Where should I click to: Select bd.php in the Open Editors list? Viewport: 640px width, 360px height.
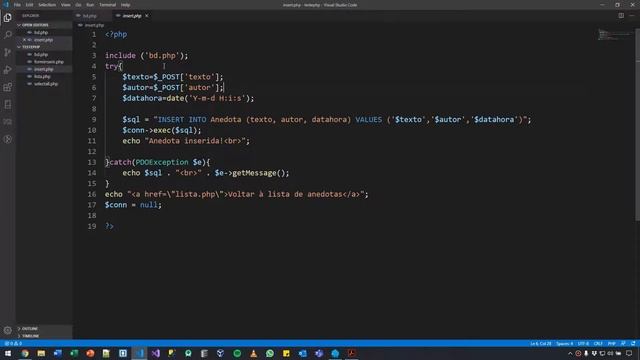point(44,32)
